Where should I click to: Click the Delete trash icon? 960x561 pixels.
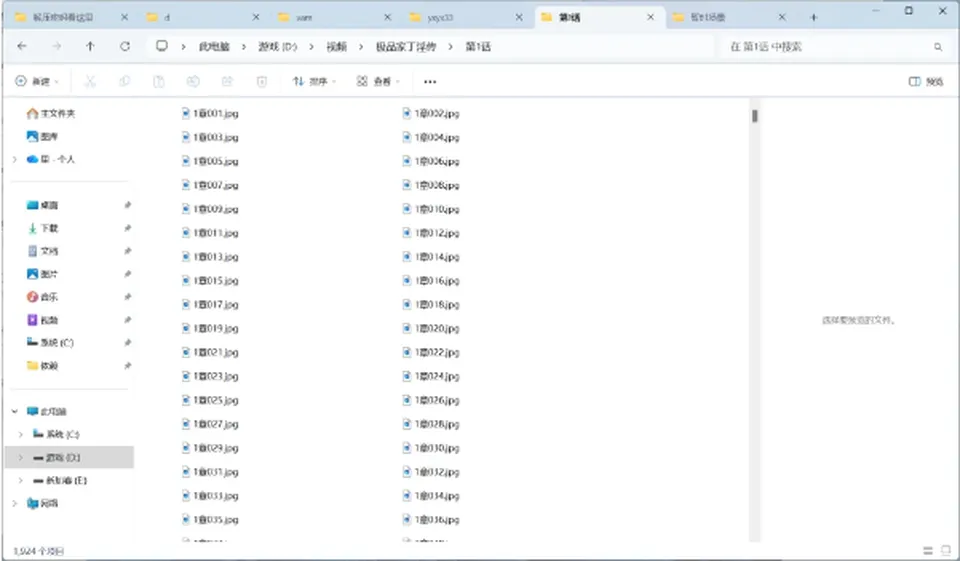[261, 81]
